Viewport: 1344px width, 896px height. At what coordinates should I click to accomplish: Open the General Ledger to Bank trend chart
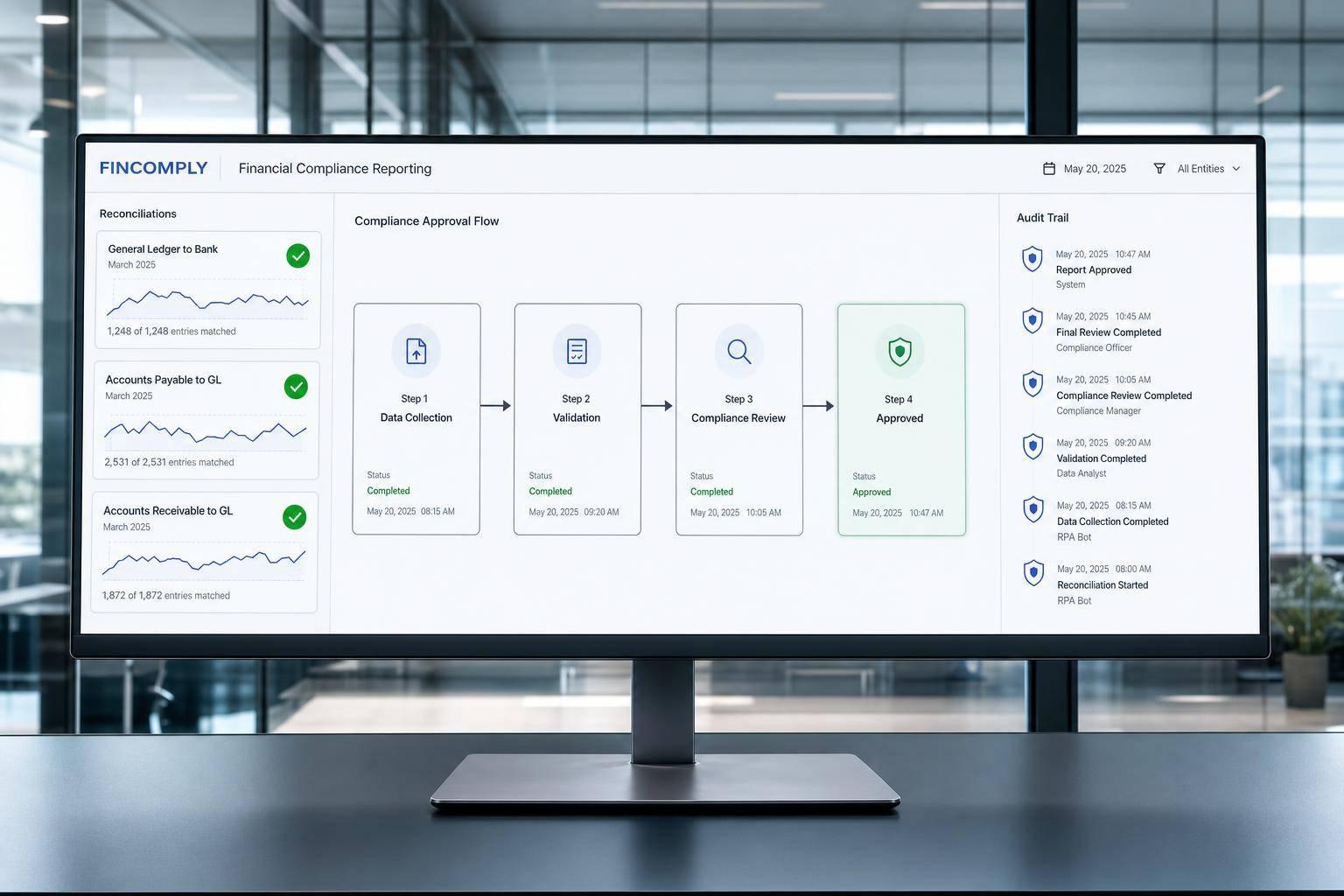click(207, 300)
